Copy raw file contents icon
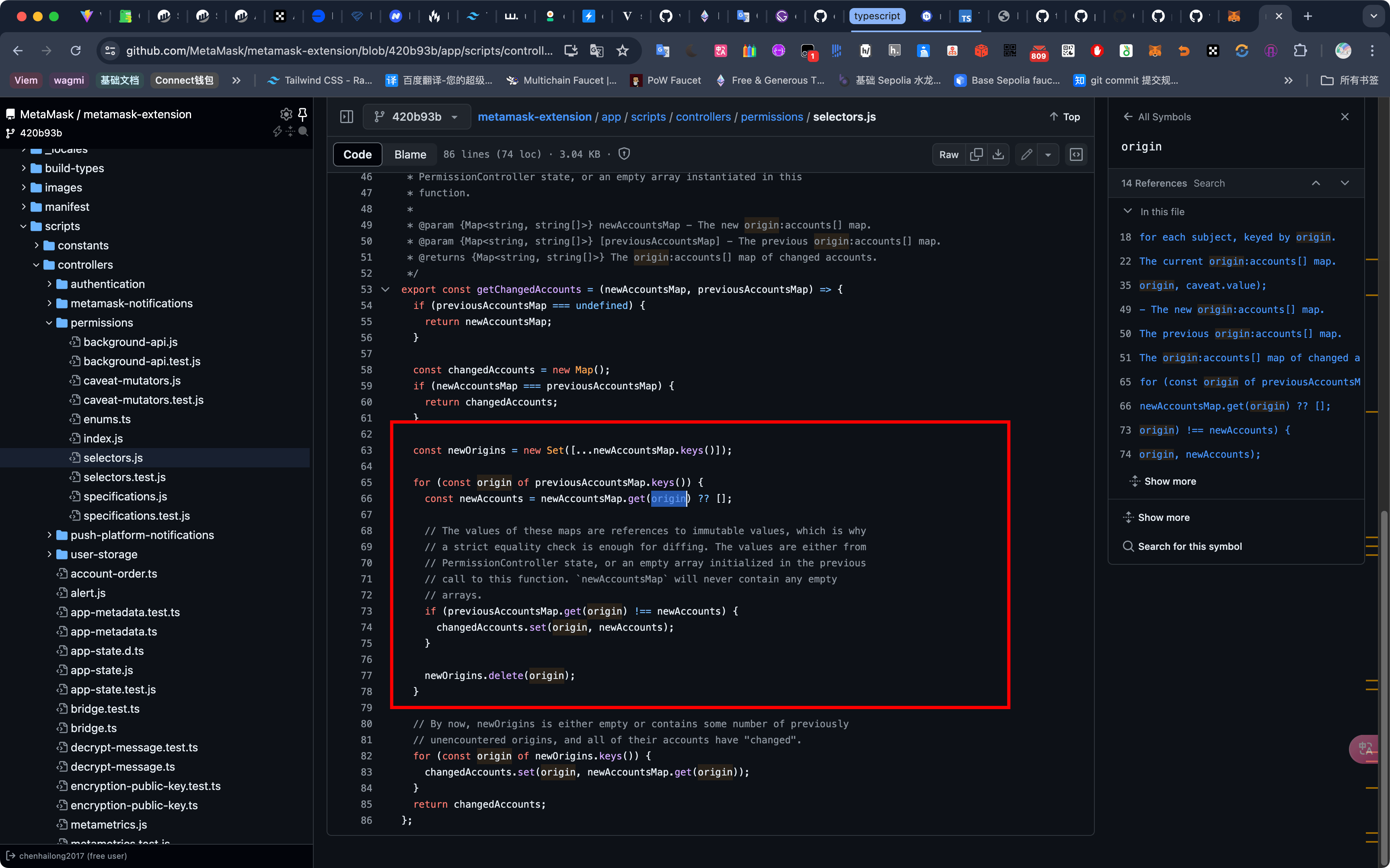The height and width of the screenshot is (868, 1390). pos(976,154)
